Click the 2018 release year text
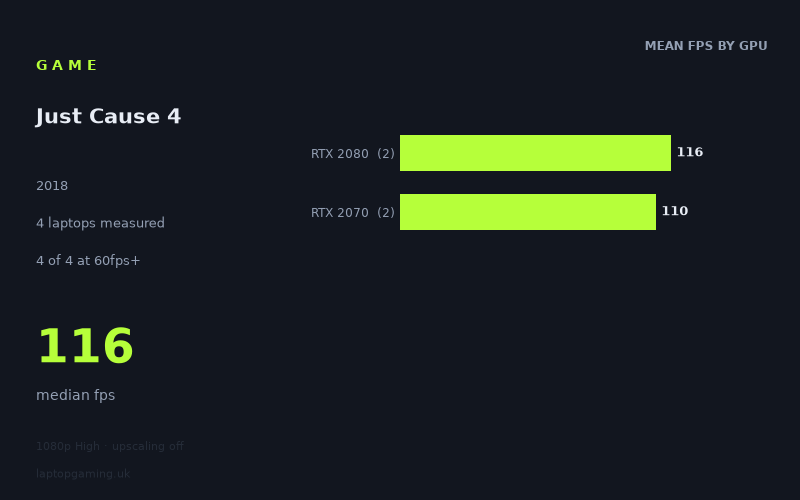The height and width of the screenshot is (500, 800). (x=52, y=186)
